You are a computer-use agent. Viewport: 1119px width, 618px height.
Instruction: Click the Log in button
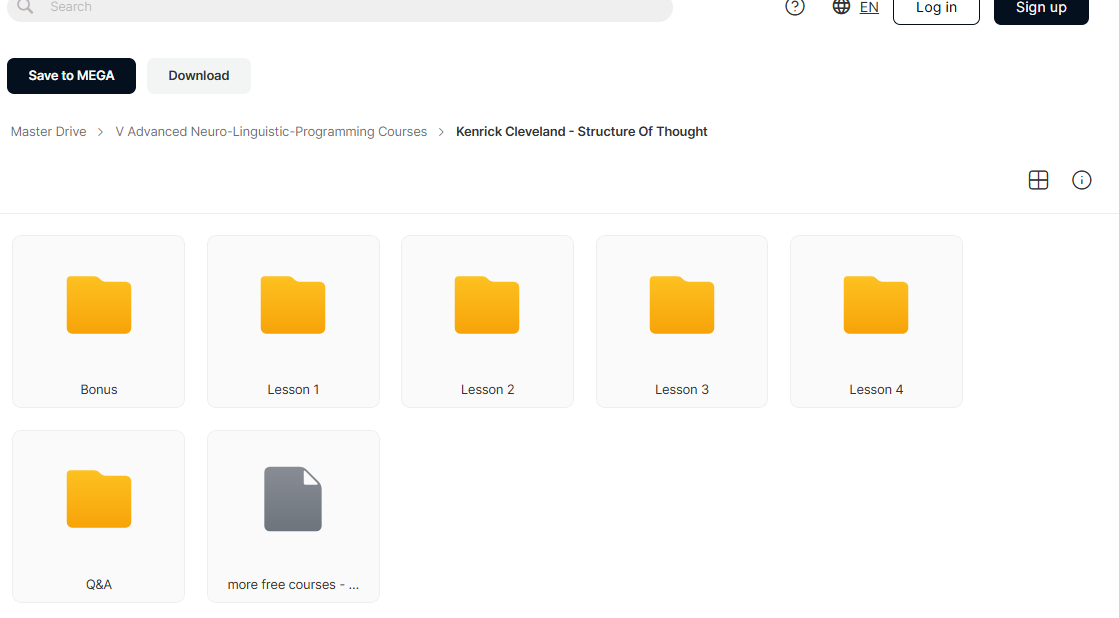(936, 9)
